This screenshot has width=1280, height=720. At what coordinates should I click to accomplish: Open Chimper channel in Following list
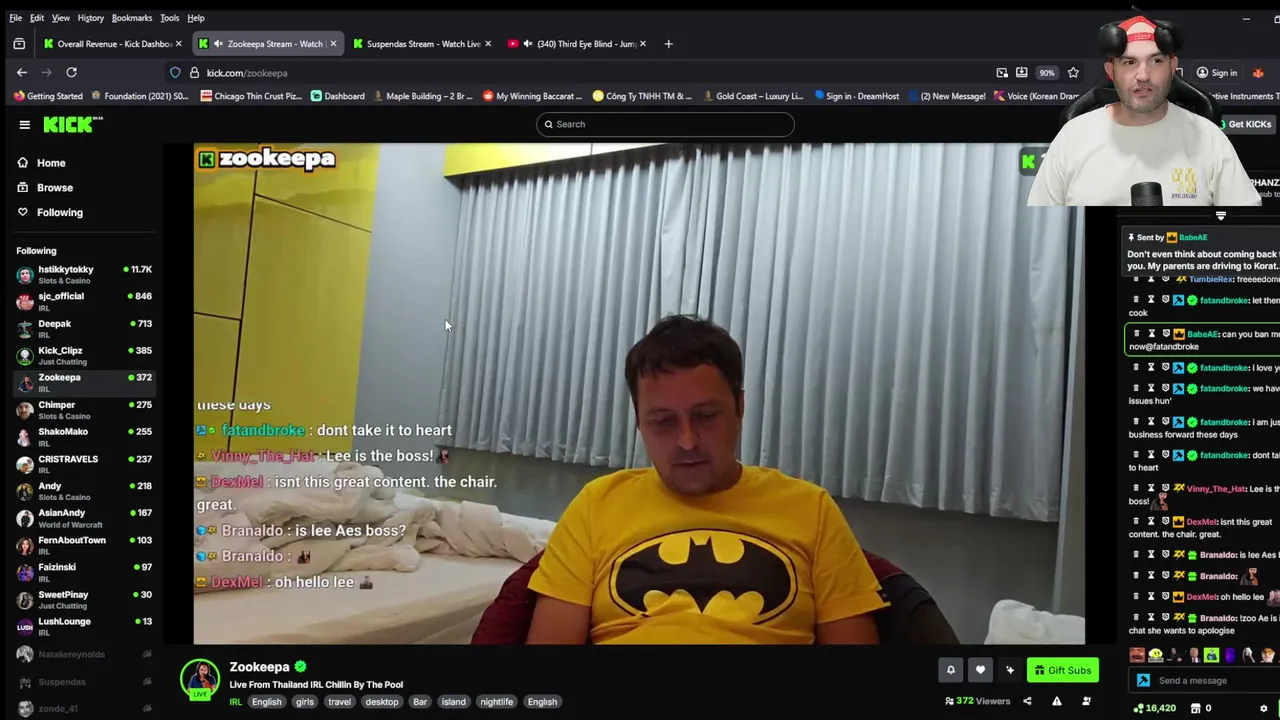[84, 409]
